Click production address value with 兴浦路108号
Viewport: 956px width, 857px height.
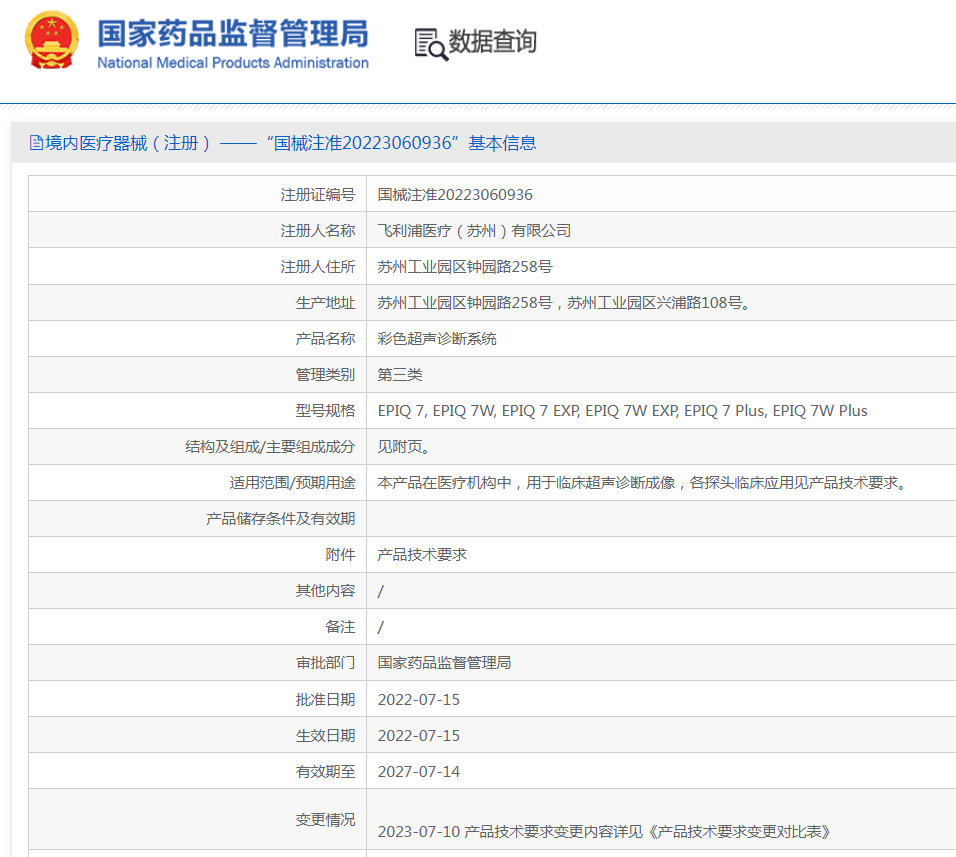pos(563,302)
